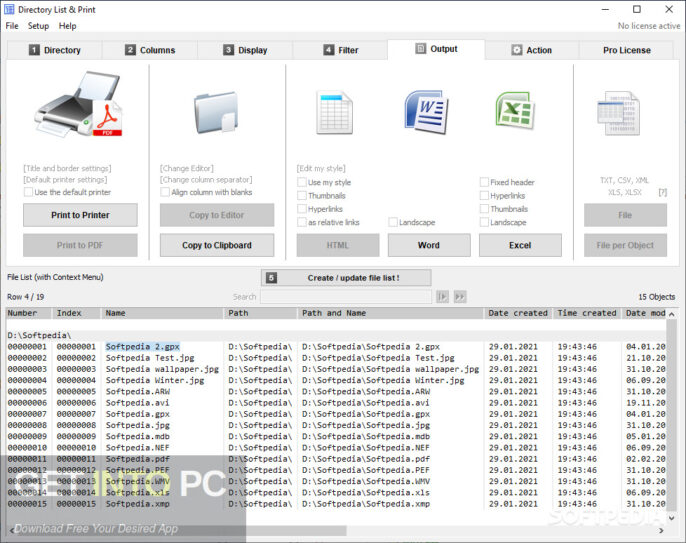
Task: Click the file list scroll up arrow
Action: coord(671,314)
